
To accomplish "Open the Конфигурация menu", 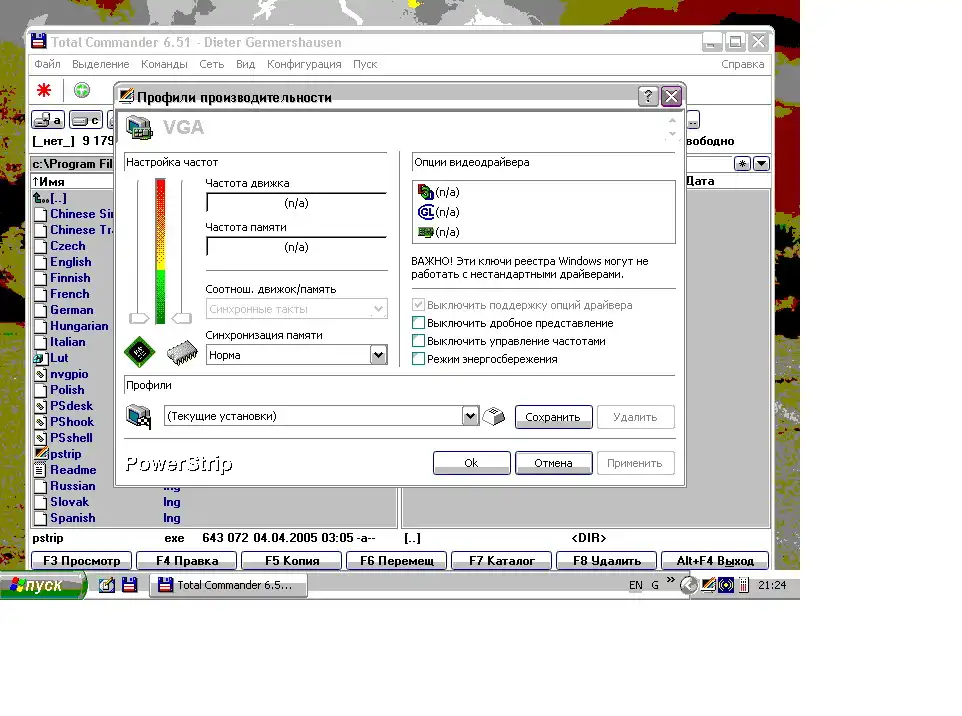I will click(x=304, y=64).
